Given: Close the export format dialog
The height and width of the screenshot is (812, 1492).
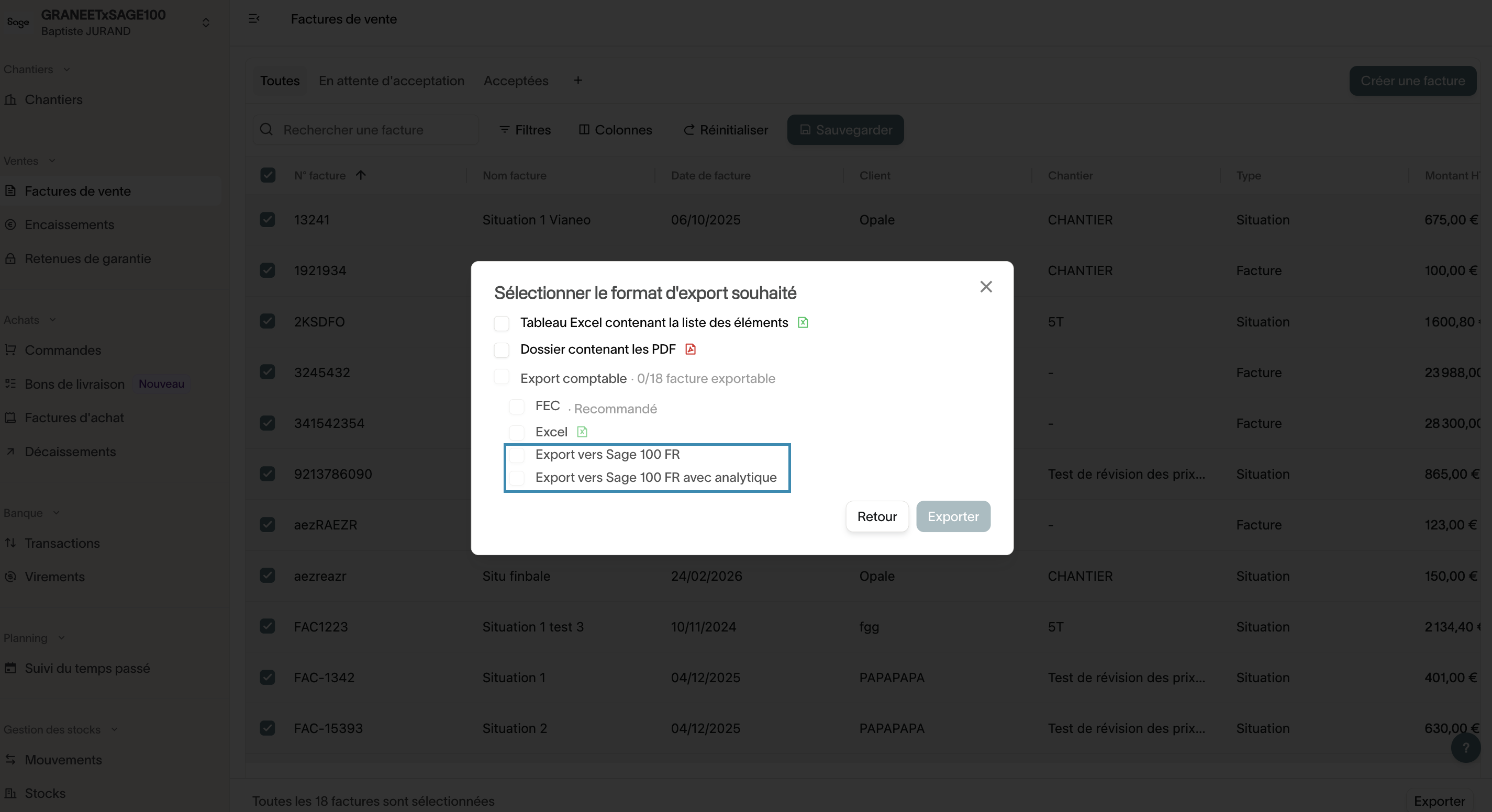Looking at the screenshot, I should pos(986,287).
